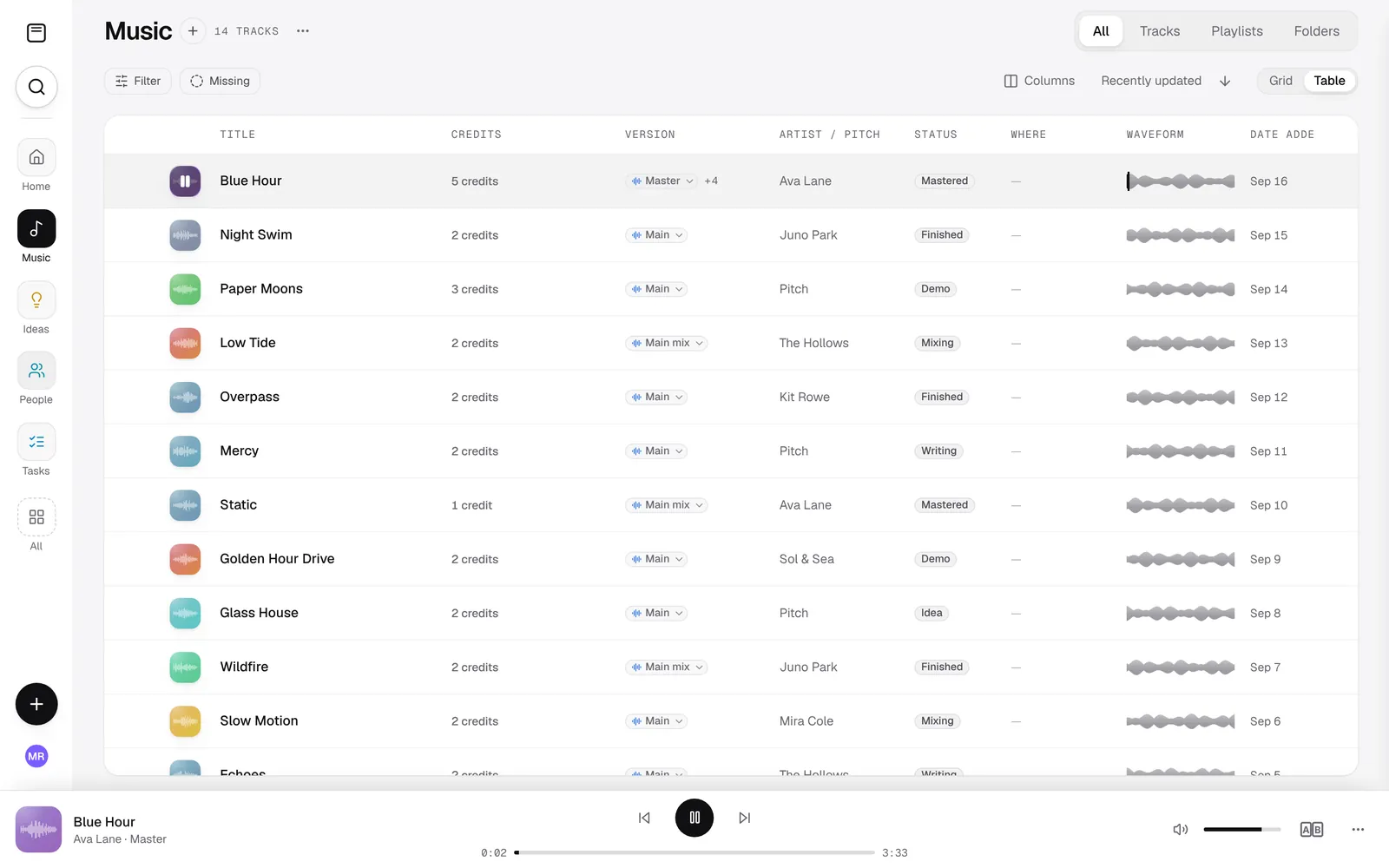Click the Blue Hour artwork in the player
Viewport: 1389px width, 868px height.
pyautogui.click(x=38, y=830)
